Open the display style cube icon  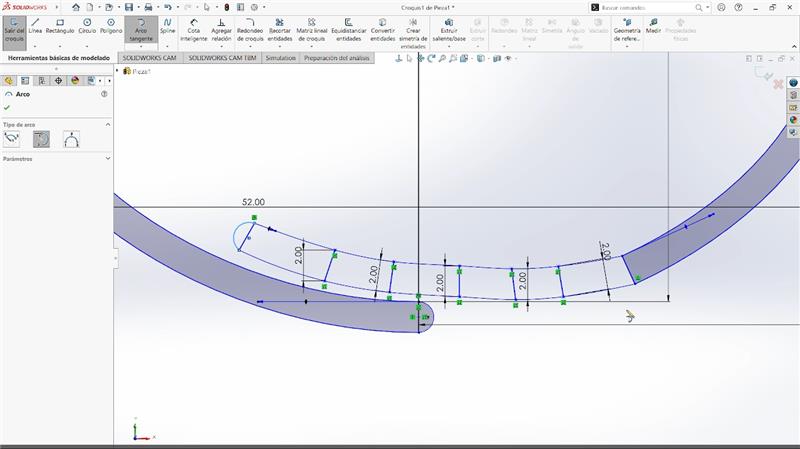481,59
